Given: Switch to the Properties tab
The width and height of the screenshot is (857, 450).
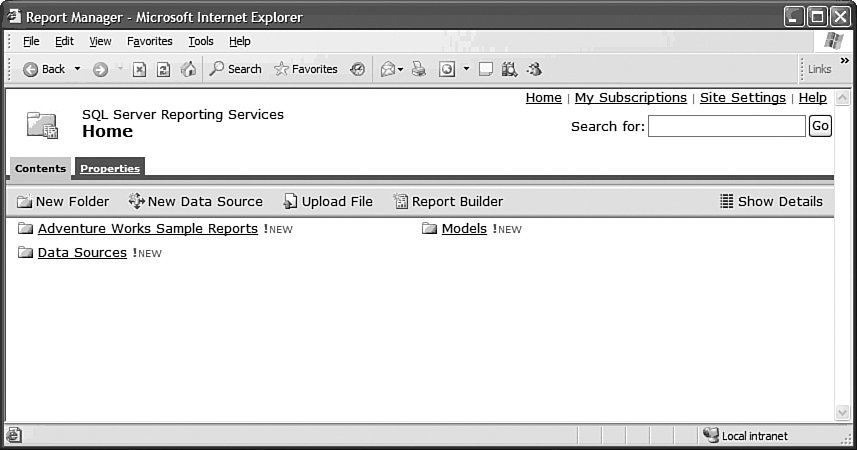Looking at the screenshot, I should click(x=110, y=168).
